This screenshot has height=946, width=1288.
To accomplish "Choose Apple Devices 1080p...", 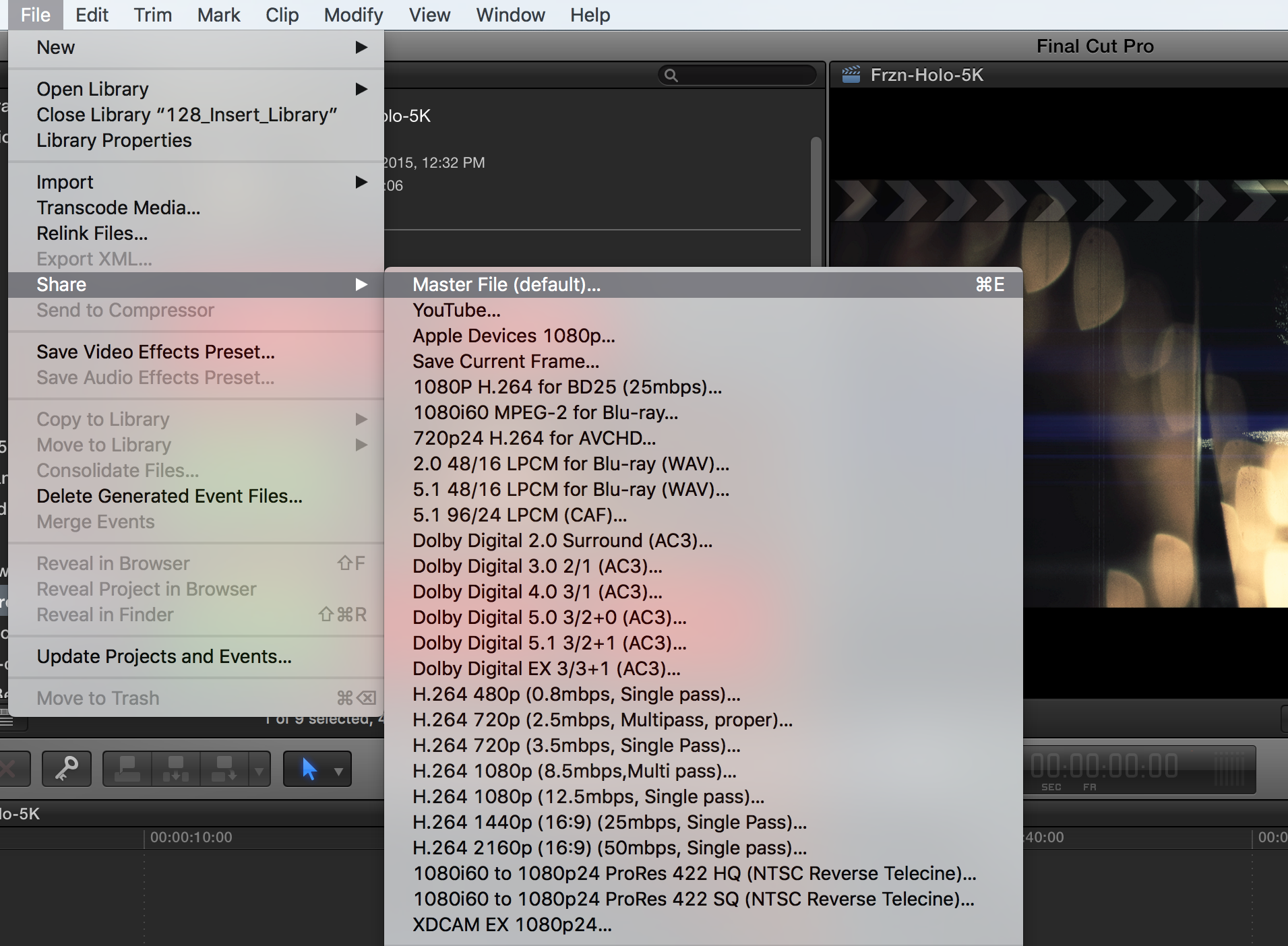I will pyautogui.click(x=704, y=336).
